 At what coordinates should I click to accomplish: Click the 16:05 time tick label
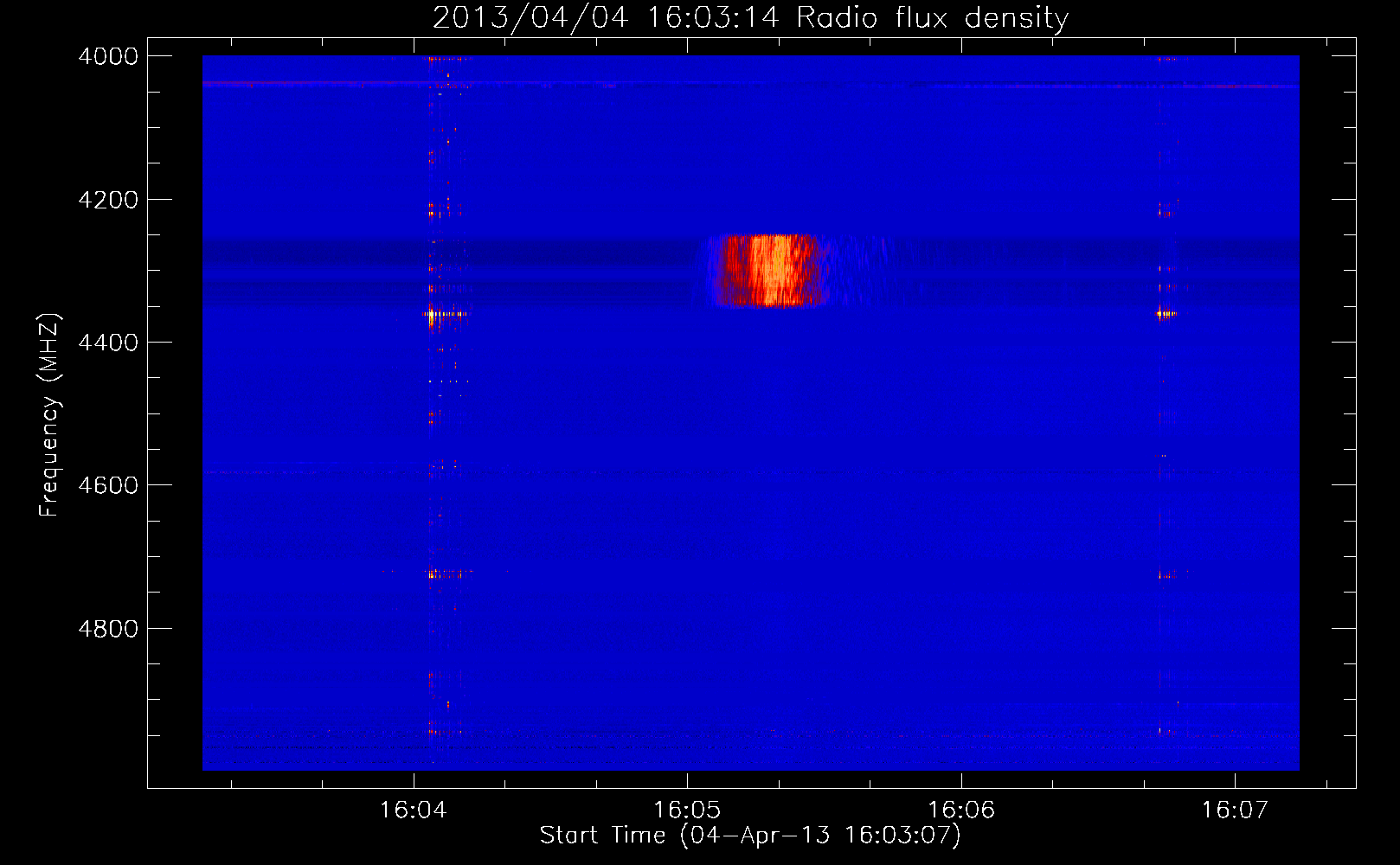pos(687,811)
